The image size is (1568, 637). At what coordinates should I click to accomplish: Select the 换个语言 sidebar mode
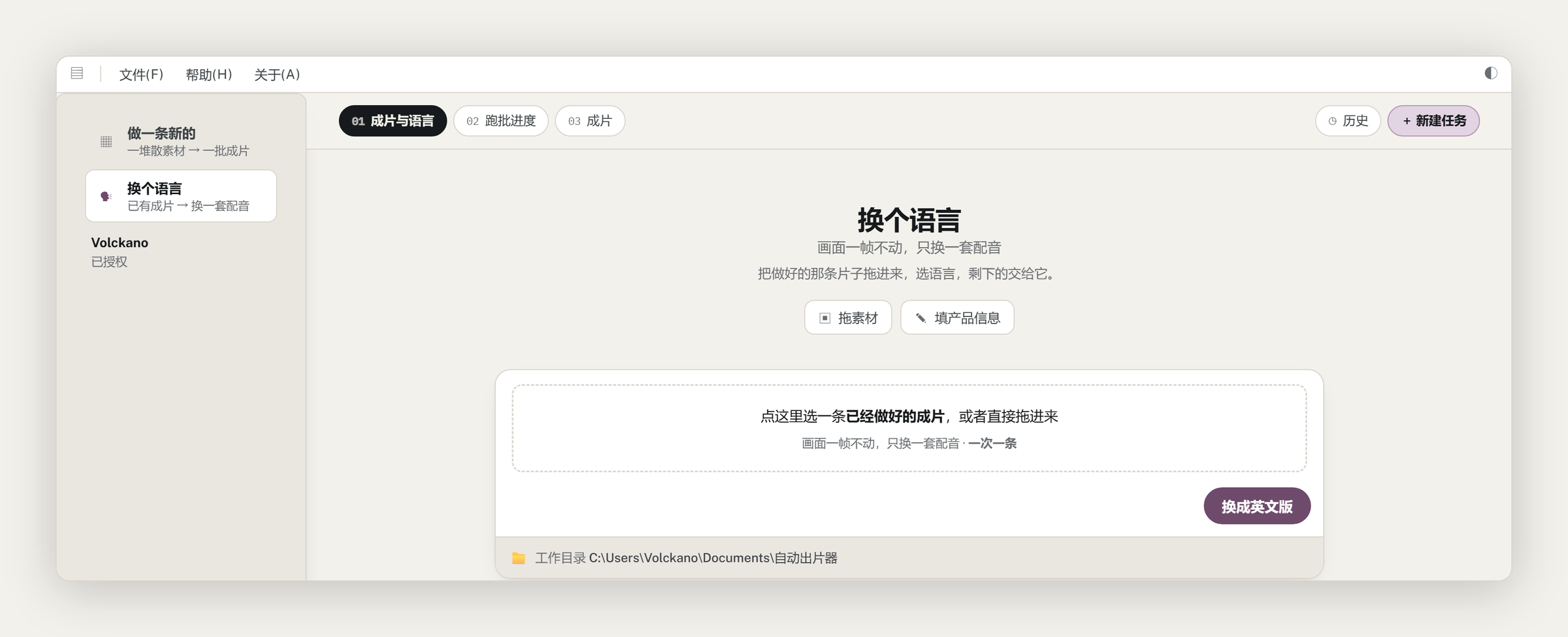point(181,196)
